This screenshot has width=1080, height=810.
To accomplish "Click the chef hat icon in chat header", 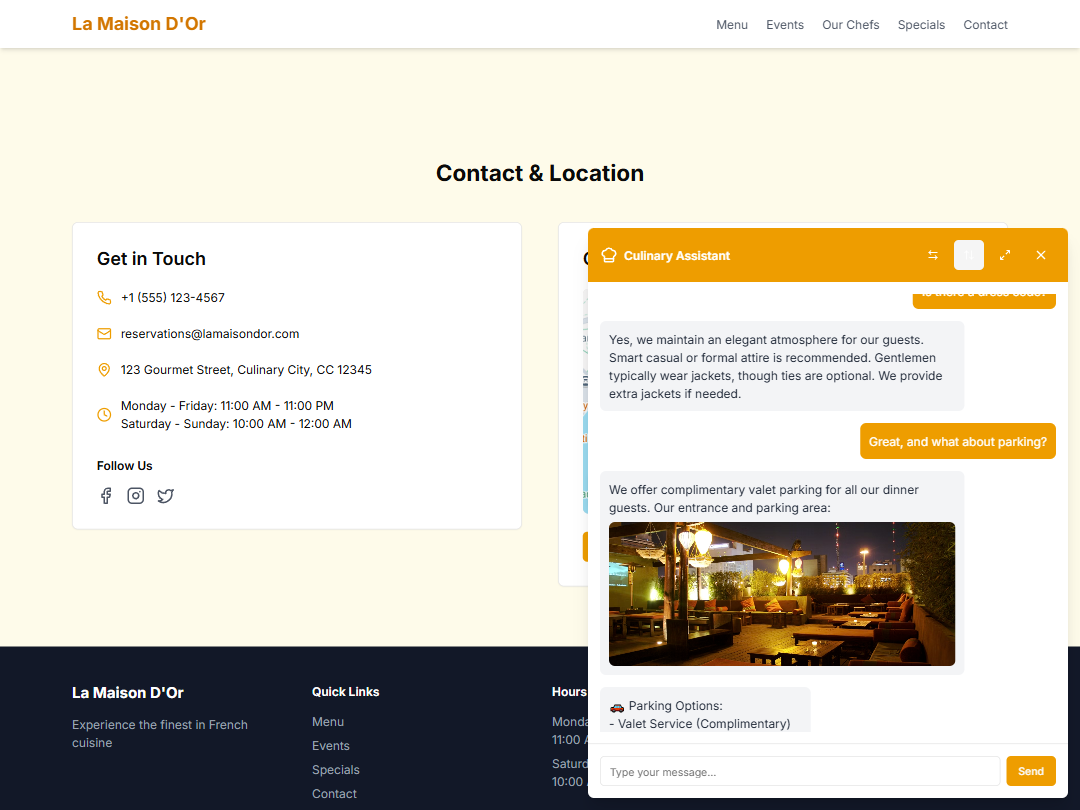I will click(x=609, y=256).
